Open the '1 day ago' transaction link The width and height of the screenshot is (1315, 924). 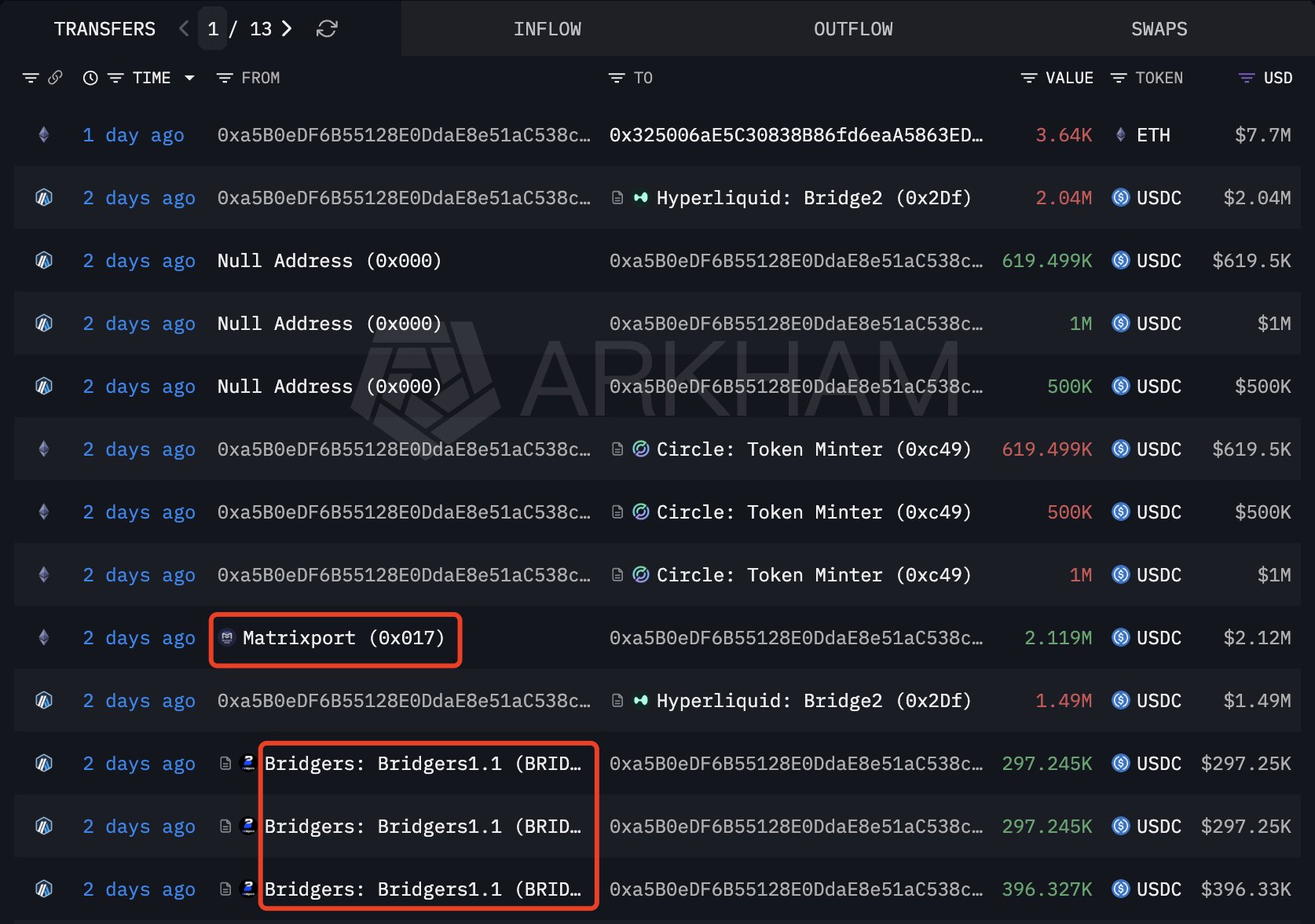pyautogui.click(x=134, y=135)
